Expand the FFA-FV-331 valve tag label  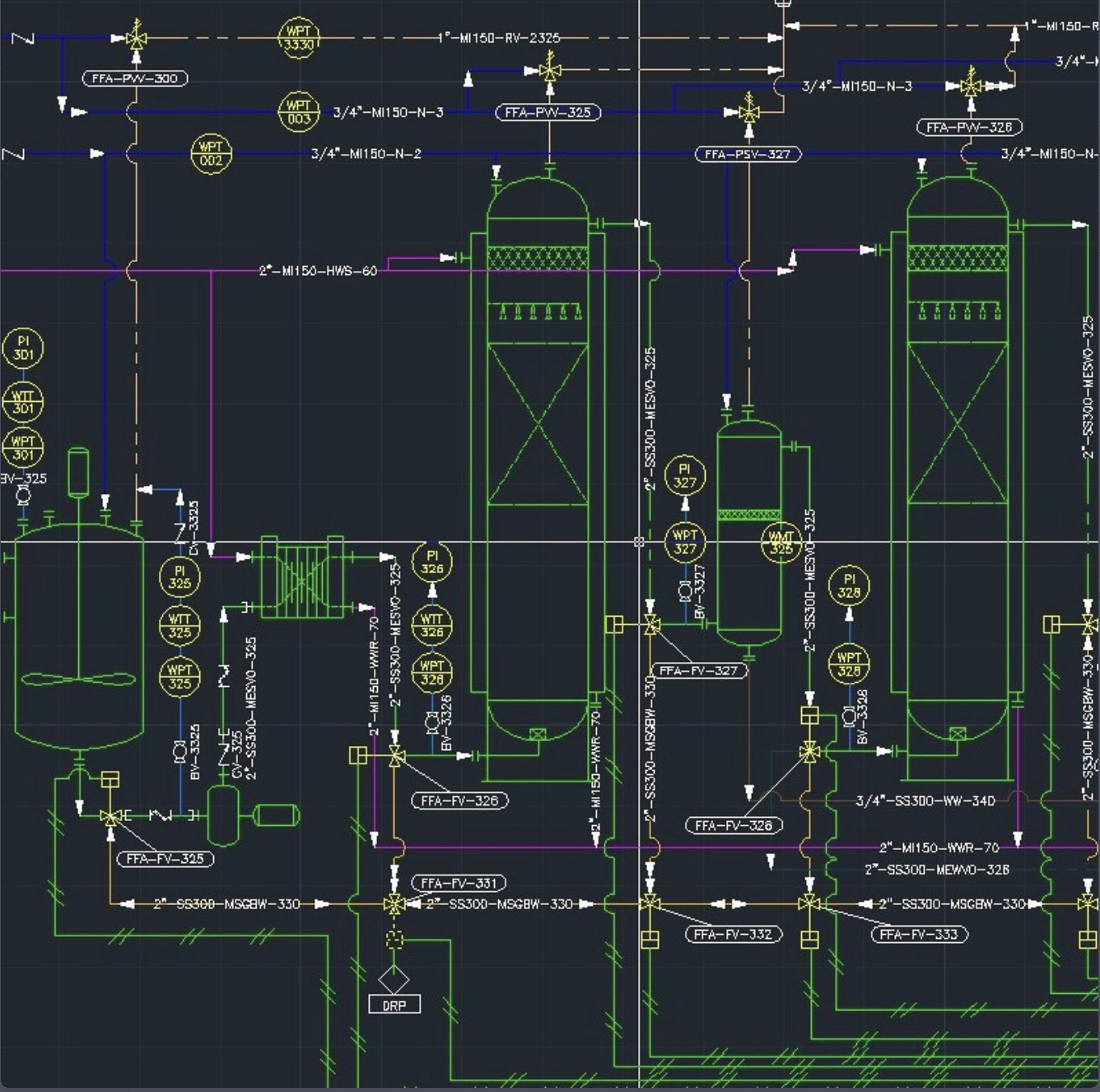click(458, 883)
